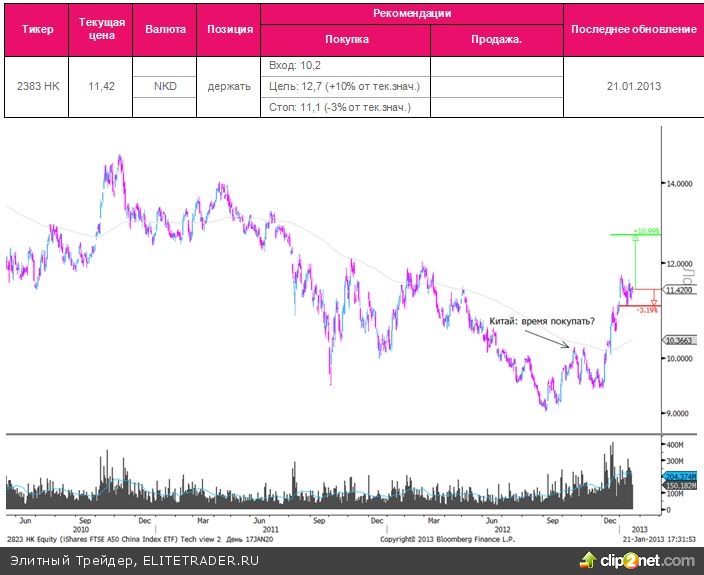Viewport: 704px width, 575px height.
Task: Click the 'Цель: 12,7' target row
Action: click(344, 86)
